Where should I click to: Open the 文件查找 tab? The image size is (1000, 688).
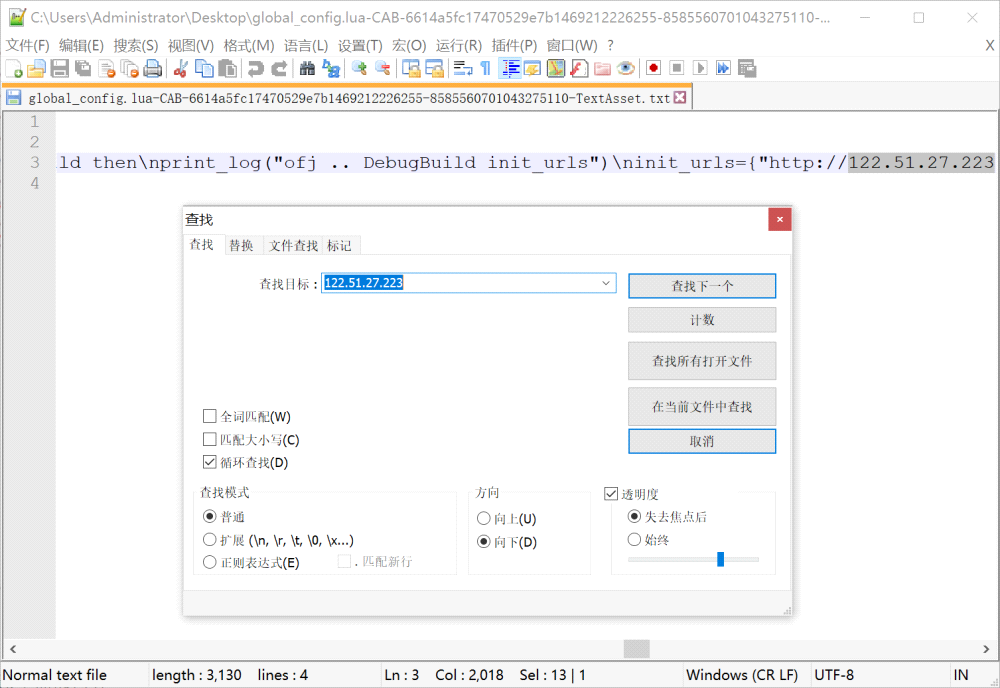[x=294, y=246]
